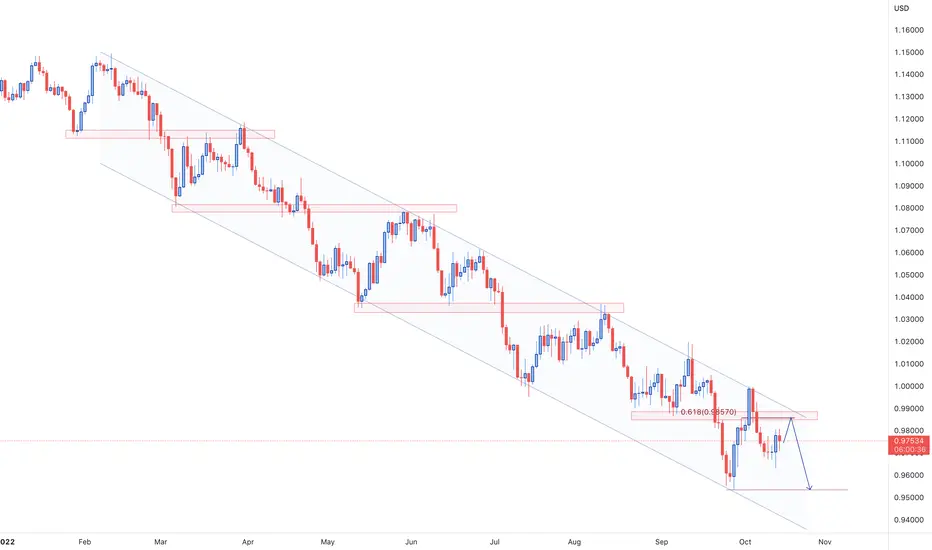
Task: Click the Jun label on the time axis
Action: [x=411, y=542]
